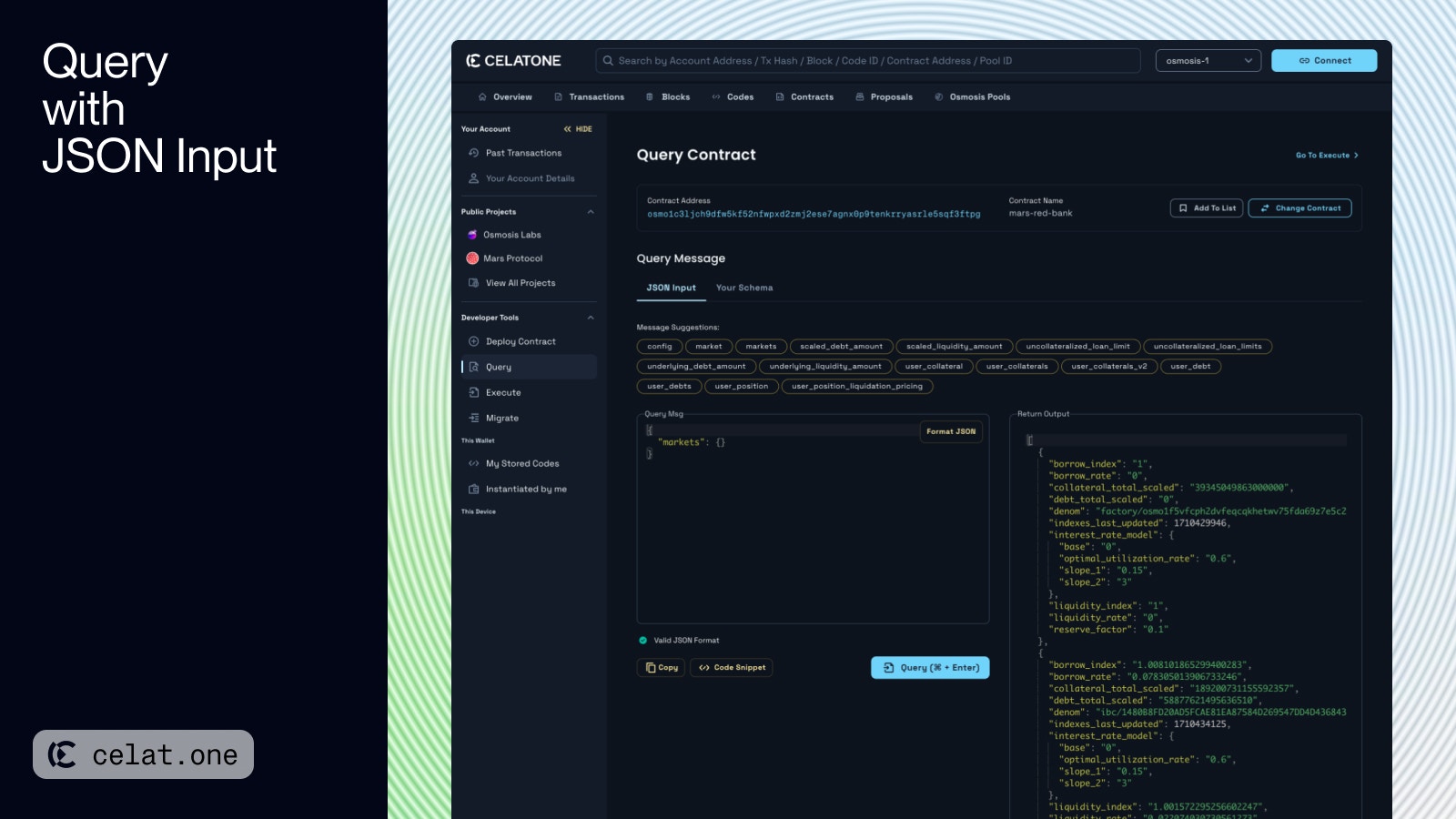Click the Proposals nav icon
Viewport: 1456px width, 819px height.
[860, 96]
